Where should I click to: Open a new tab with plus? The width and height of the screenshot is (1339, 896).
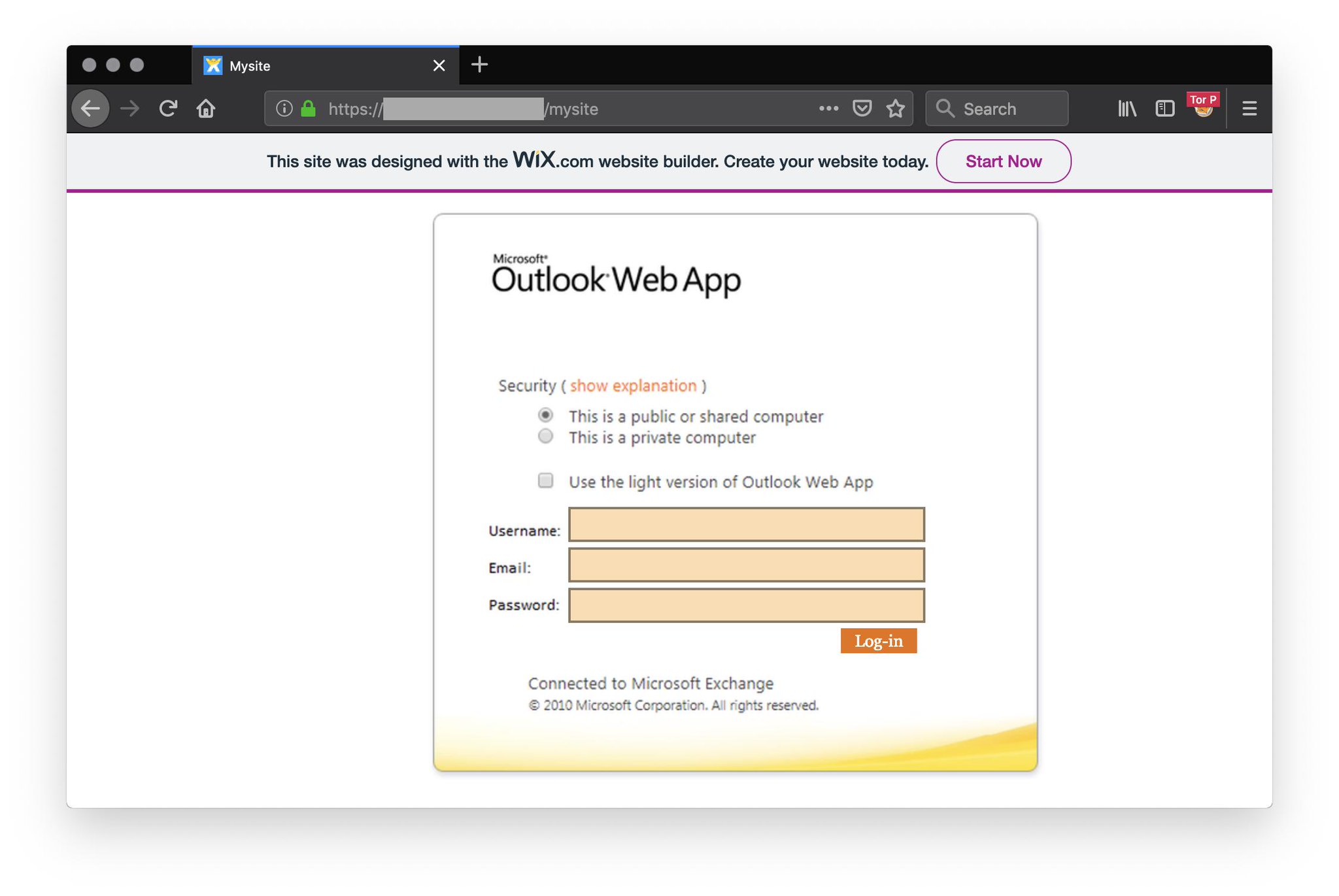[x=479, y=65]
